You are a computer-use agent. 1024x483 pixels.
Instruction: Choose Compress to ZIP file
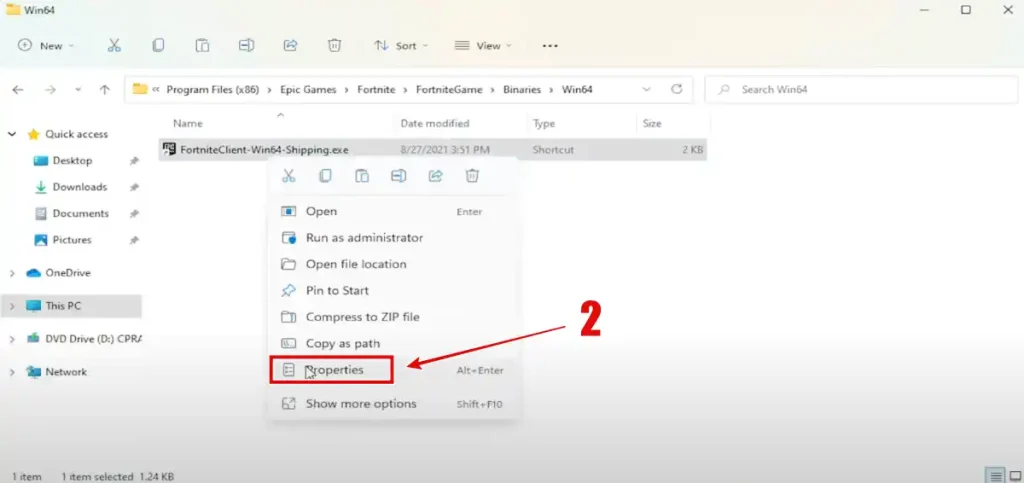coord(392,317)
